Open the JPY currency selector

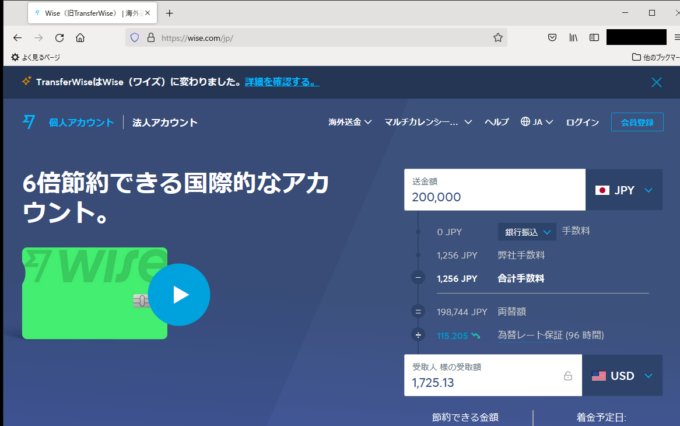pos(624,190)
